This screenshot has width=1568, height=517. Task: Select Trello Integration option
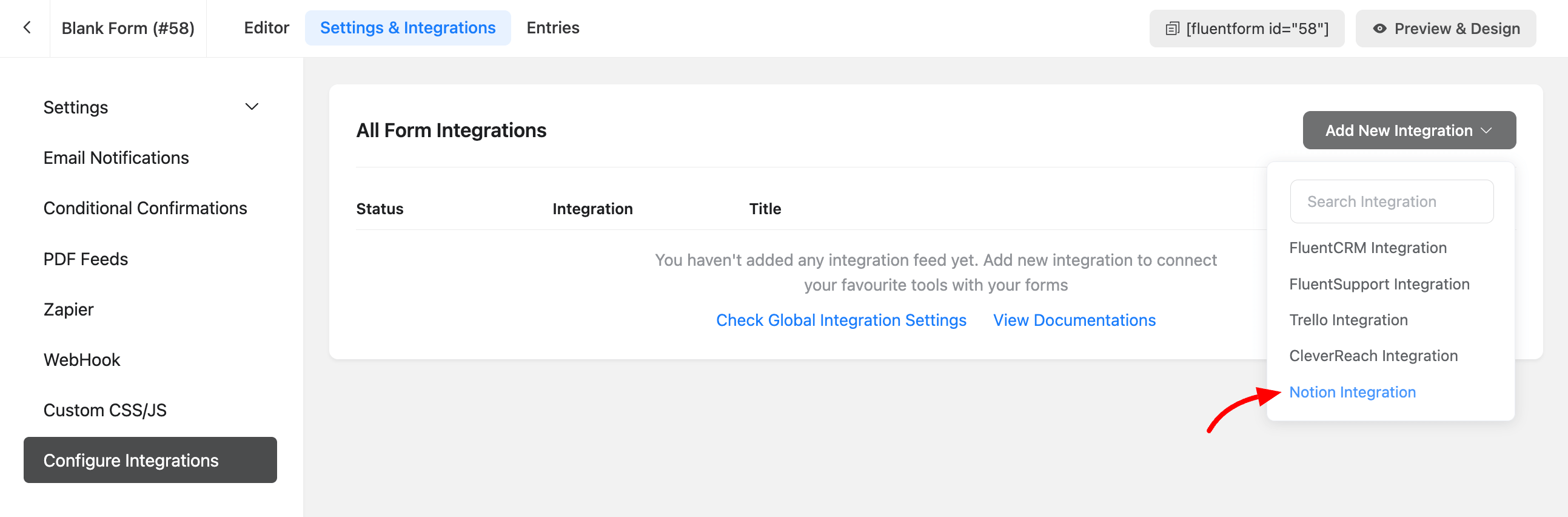1348,320
